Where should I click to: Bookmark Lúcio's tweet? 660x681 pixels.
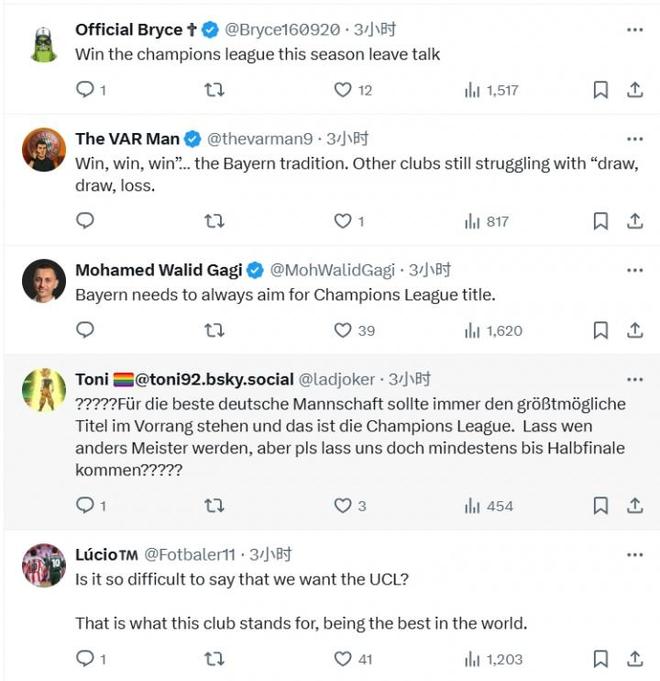tap(600, 659)
